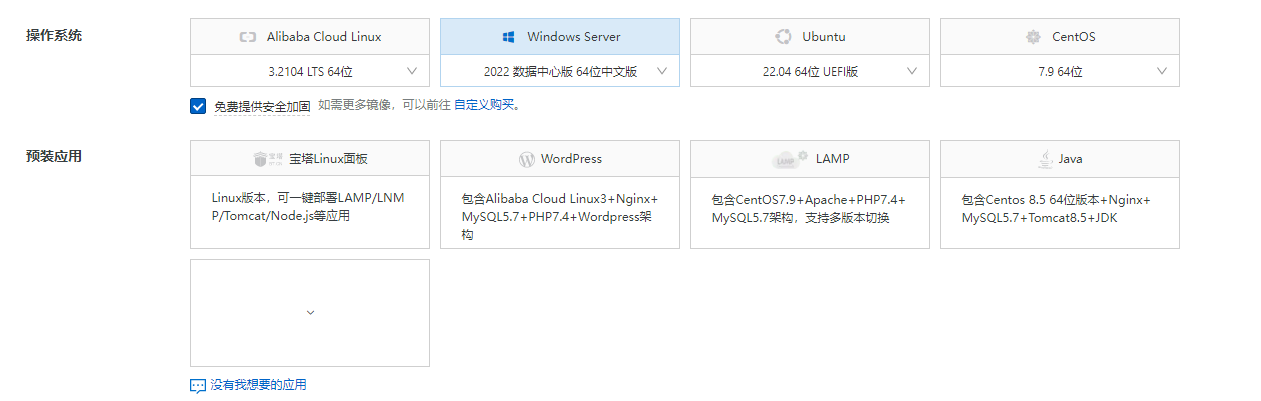Open the CentOS 7.9 64位 version dropdown
This screenshot has height=401, width=1261.
[x=1060, y=71]
